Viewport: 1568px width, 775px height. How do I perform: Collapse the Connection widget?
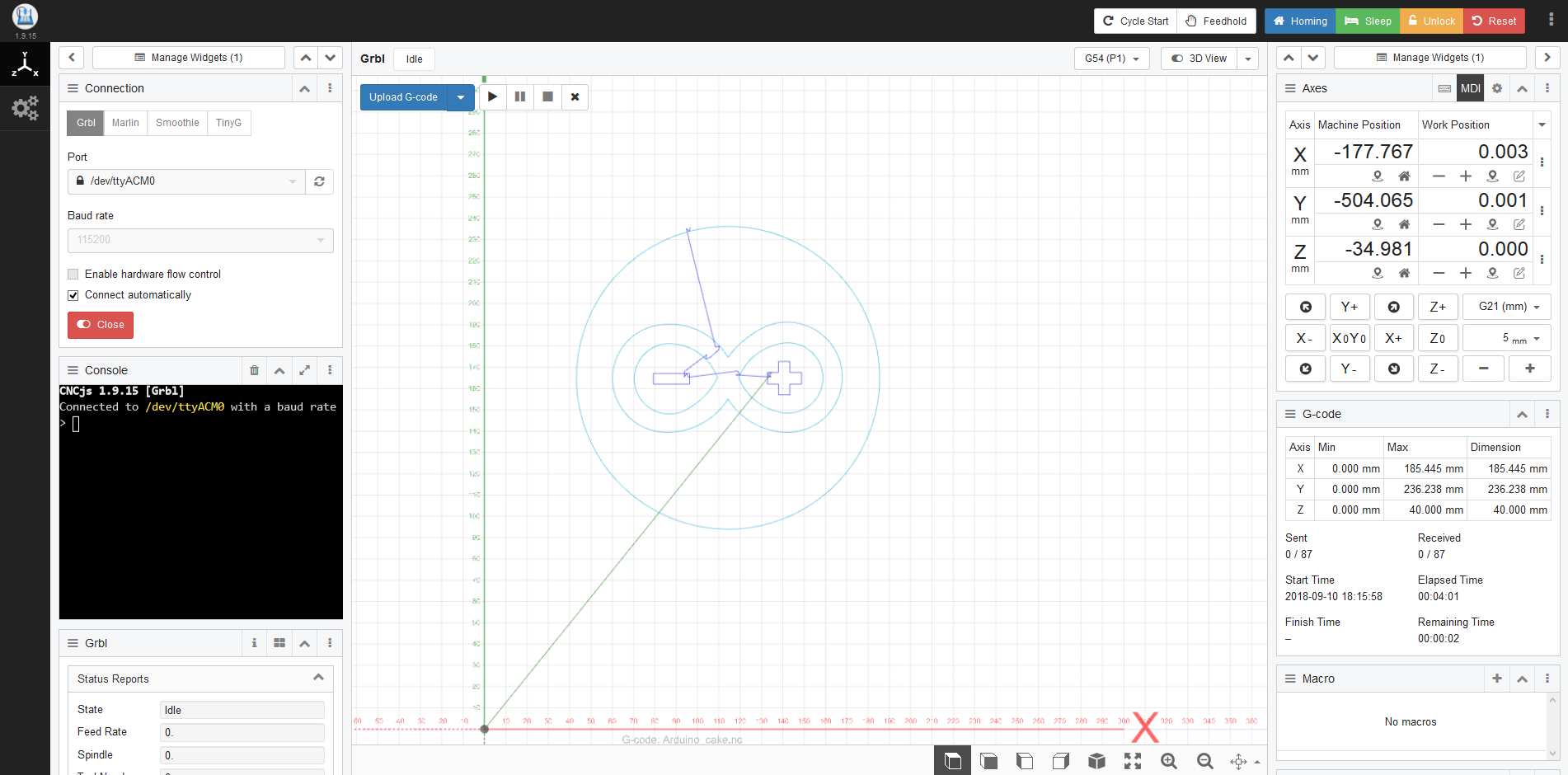pos(305,88)
